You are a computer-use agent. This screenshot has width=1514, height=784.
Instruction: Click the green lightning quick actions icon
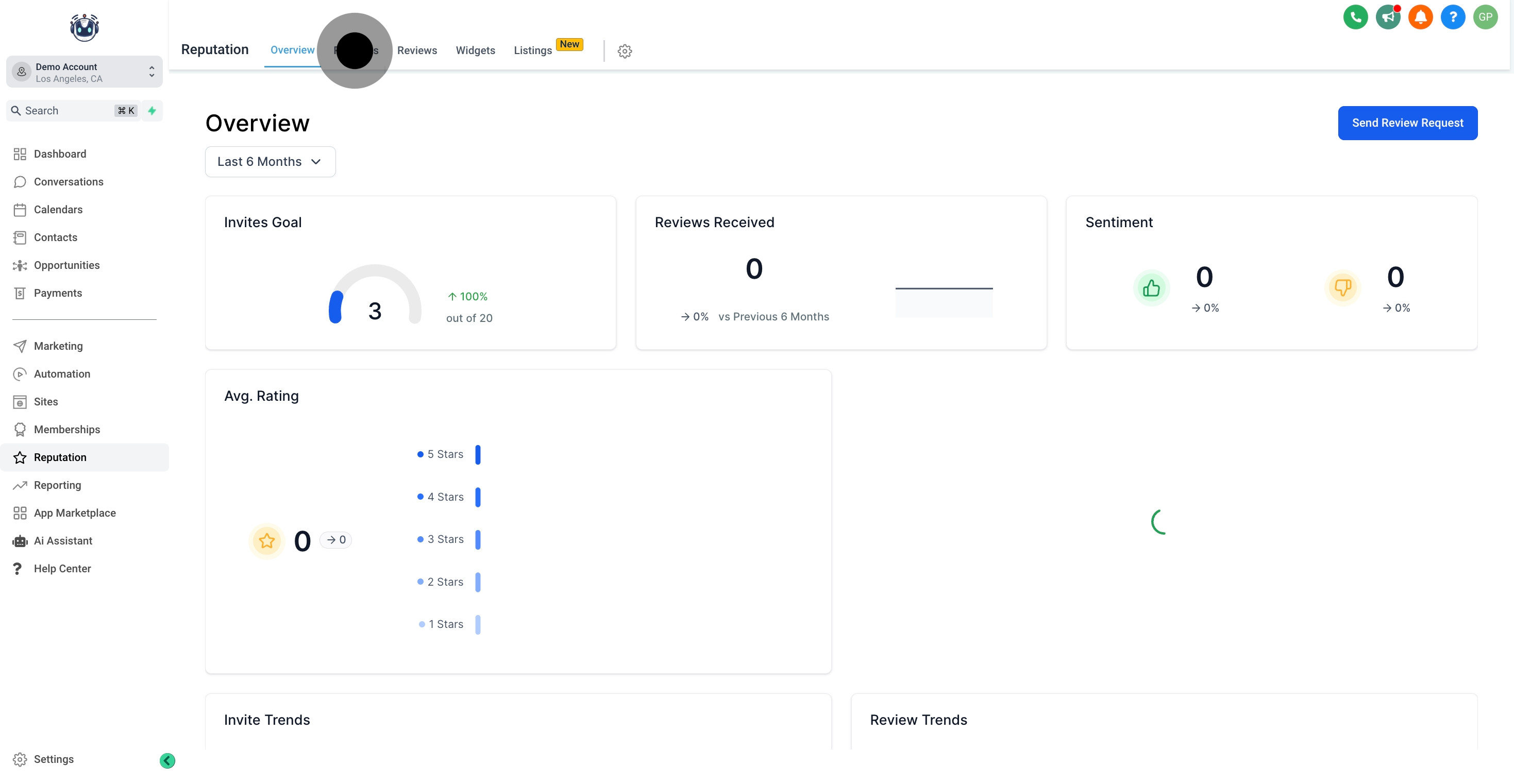tap(152, 110)
